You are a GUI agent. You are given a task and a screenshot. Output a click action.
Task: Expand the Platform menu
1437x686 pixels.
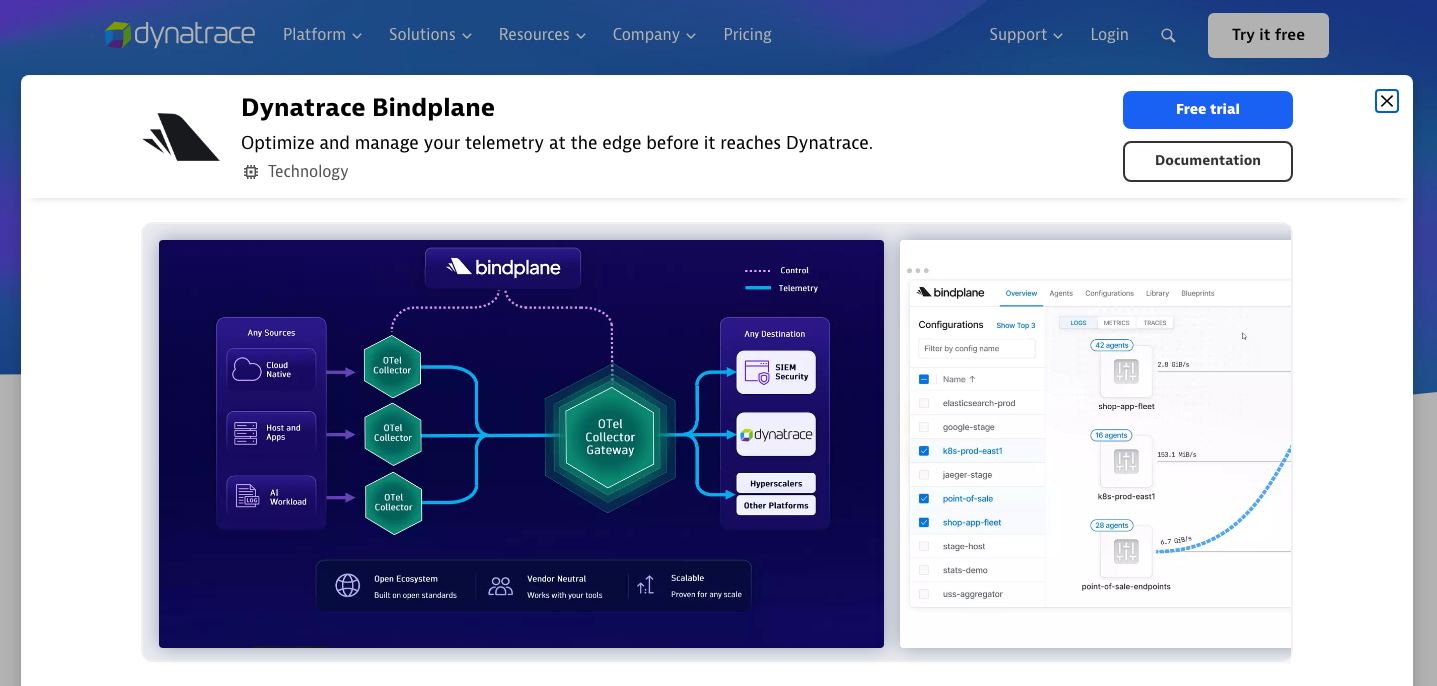coord(322,34)
